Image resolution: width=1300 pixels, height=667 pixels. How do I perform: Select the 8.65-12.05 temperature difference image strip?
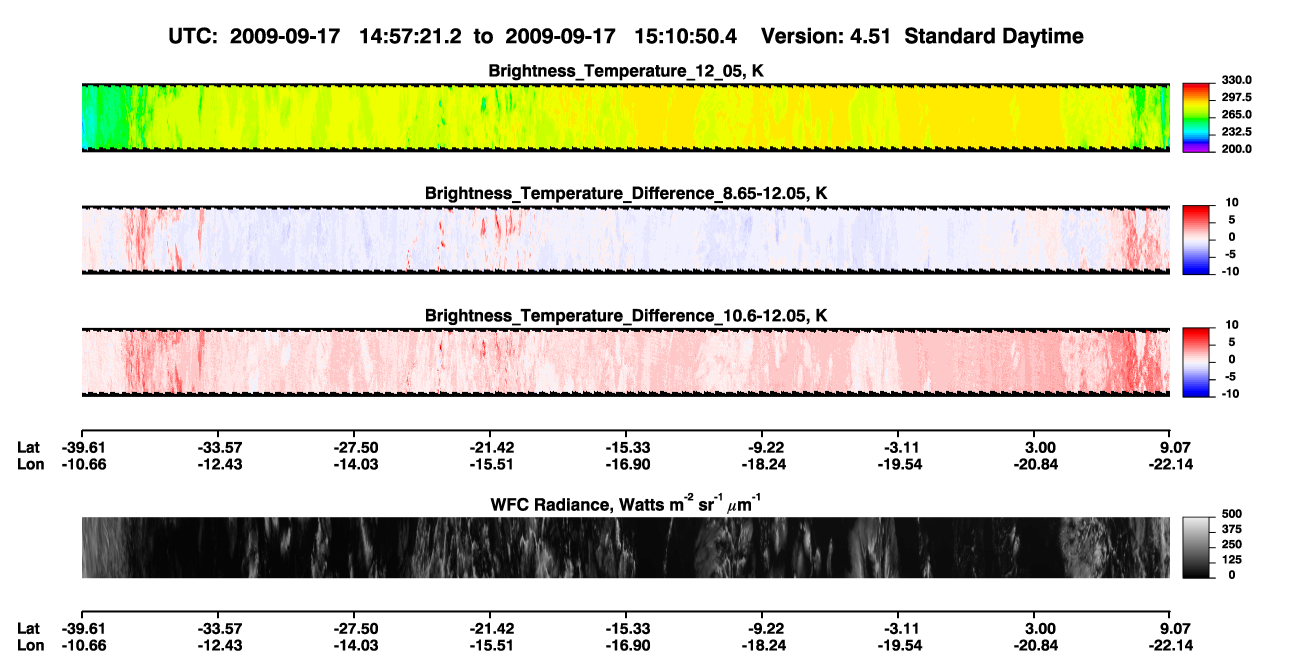(625, 240)
